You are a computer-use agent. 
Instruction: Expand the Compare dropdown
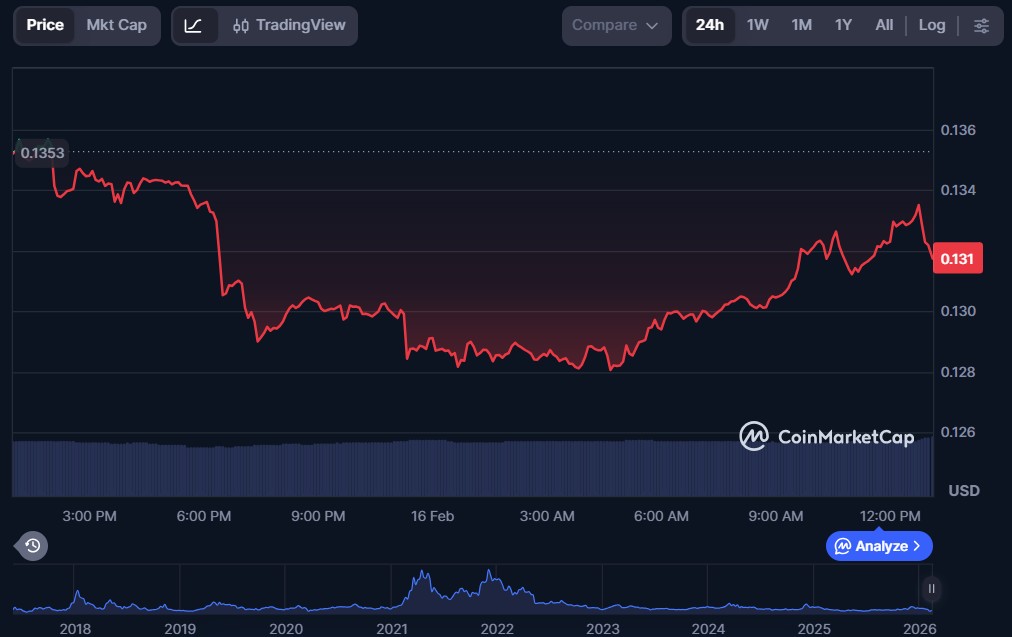tap(616, 25)
